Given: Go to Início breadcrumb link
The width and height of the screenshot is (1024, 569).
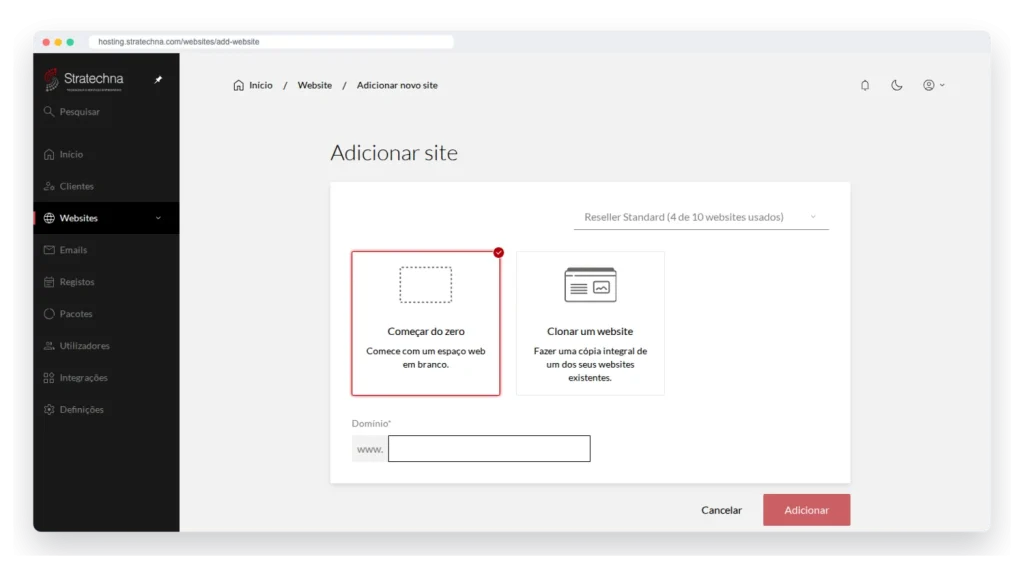Looking at the screenshot, I should coord(261,86).
